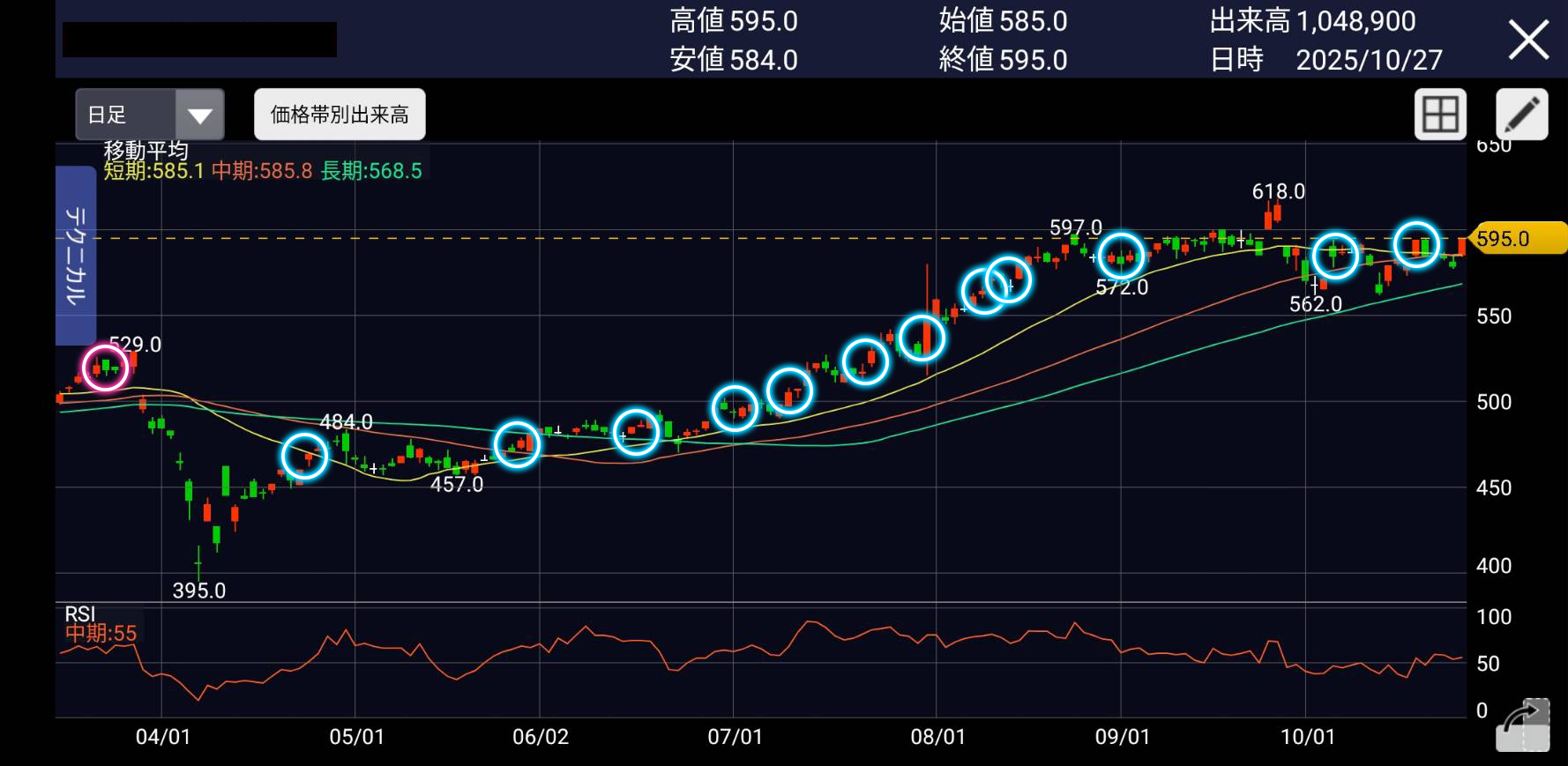The width and height of the screenshot is (1568, 766).
Task: Select the pink circle marker near 529.0
Action: pyautogui.click(x=105, y=367)
